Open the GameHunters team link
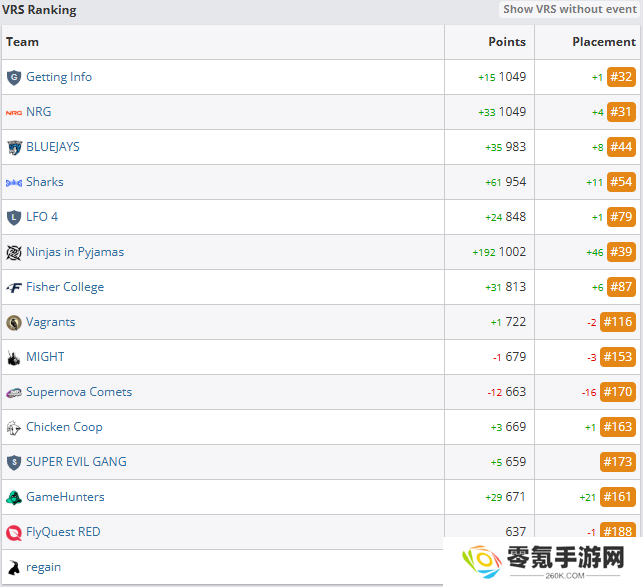The height and width of the screenshot is (587, 643). click(65, 497)
